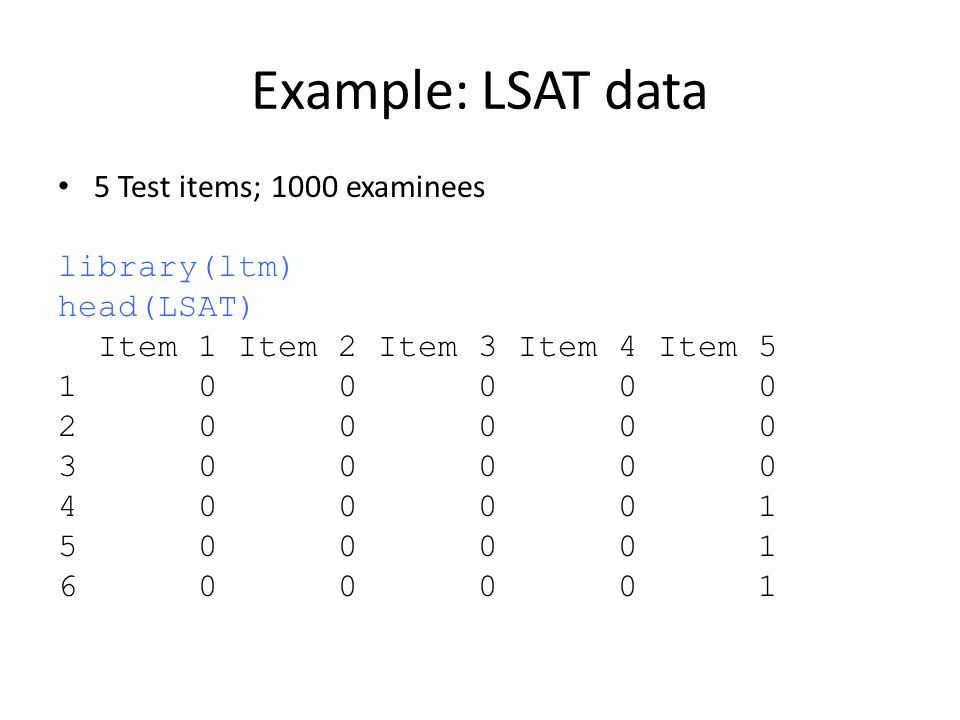Click row label 4 in the table

(67, 506)
